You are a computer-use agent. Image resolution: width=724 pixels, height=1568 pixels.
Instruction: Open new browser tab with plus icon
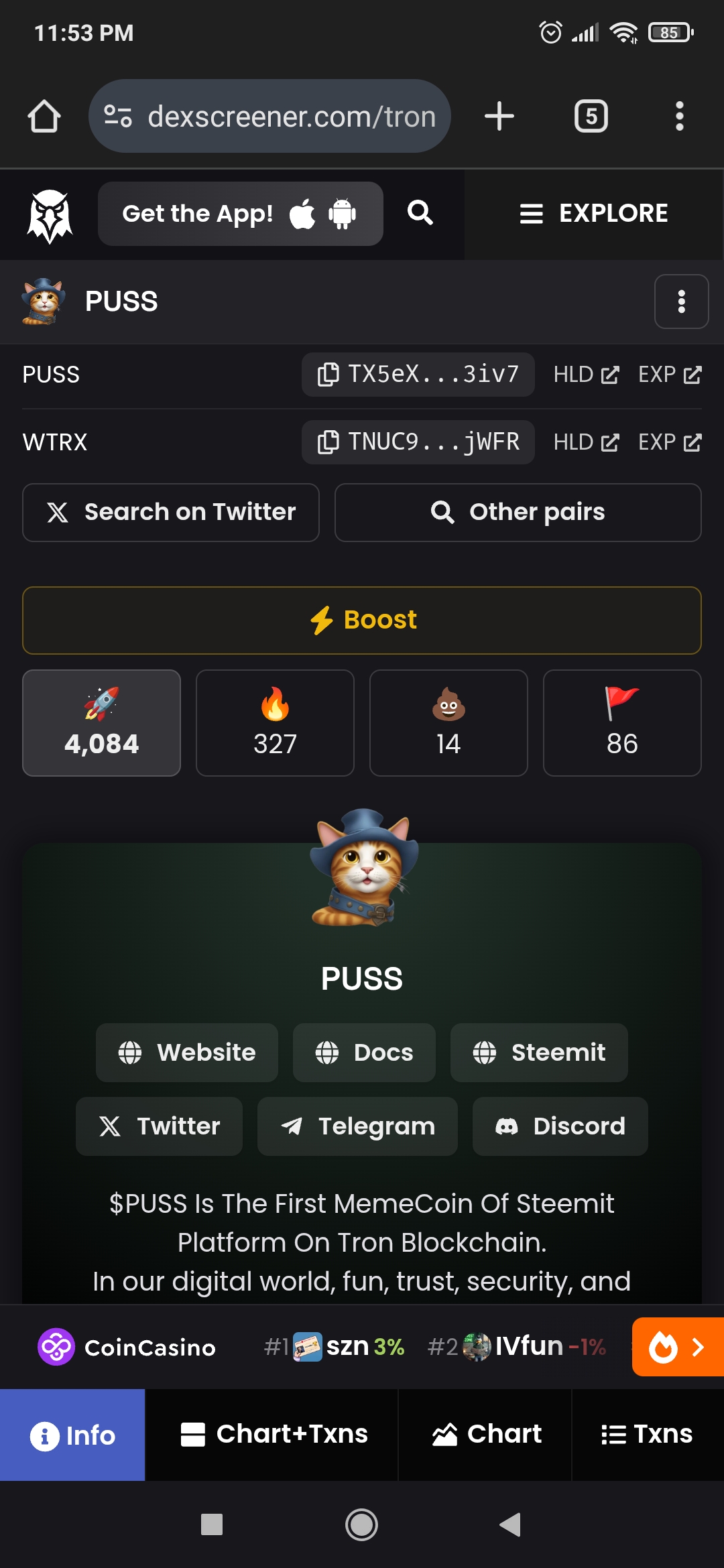point(499,116)
